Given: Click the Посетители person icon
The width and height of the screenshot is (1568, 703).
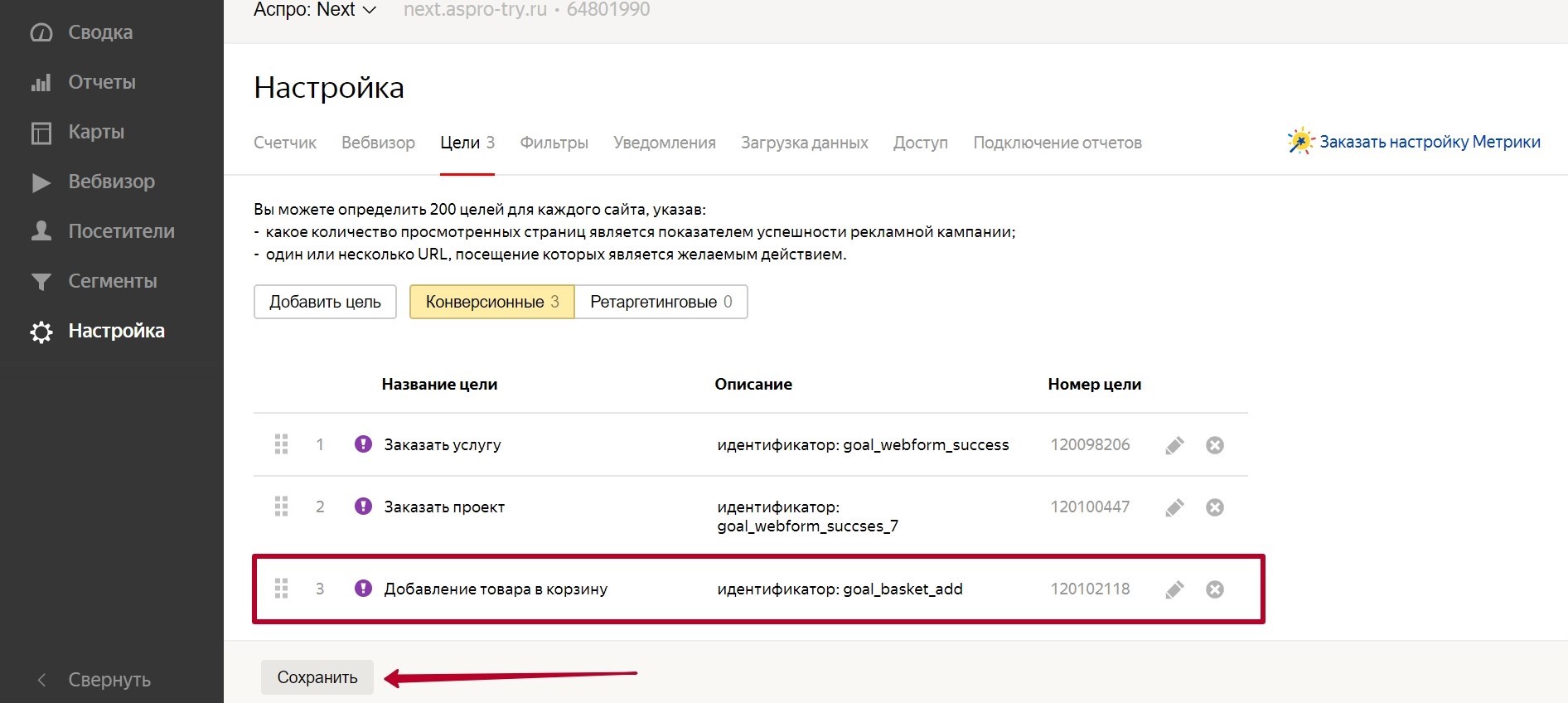Looking at the screenshot, I should tap(41, 231).
